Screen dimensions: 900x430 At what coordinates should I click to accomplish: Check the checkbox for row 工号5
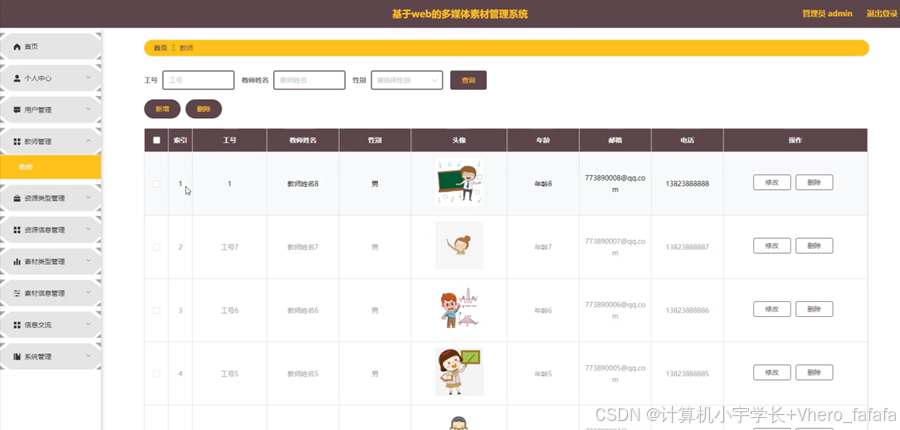(157, 374)
